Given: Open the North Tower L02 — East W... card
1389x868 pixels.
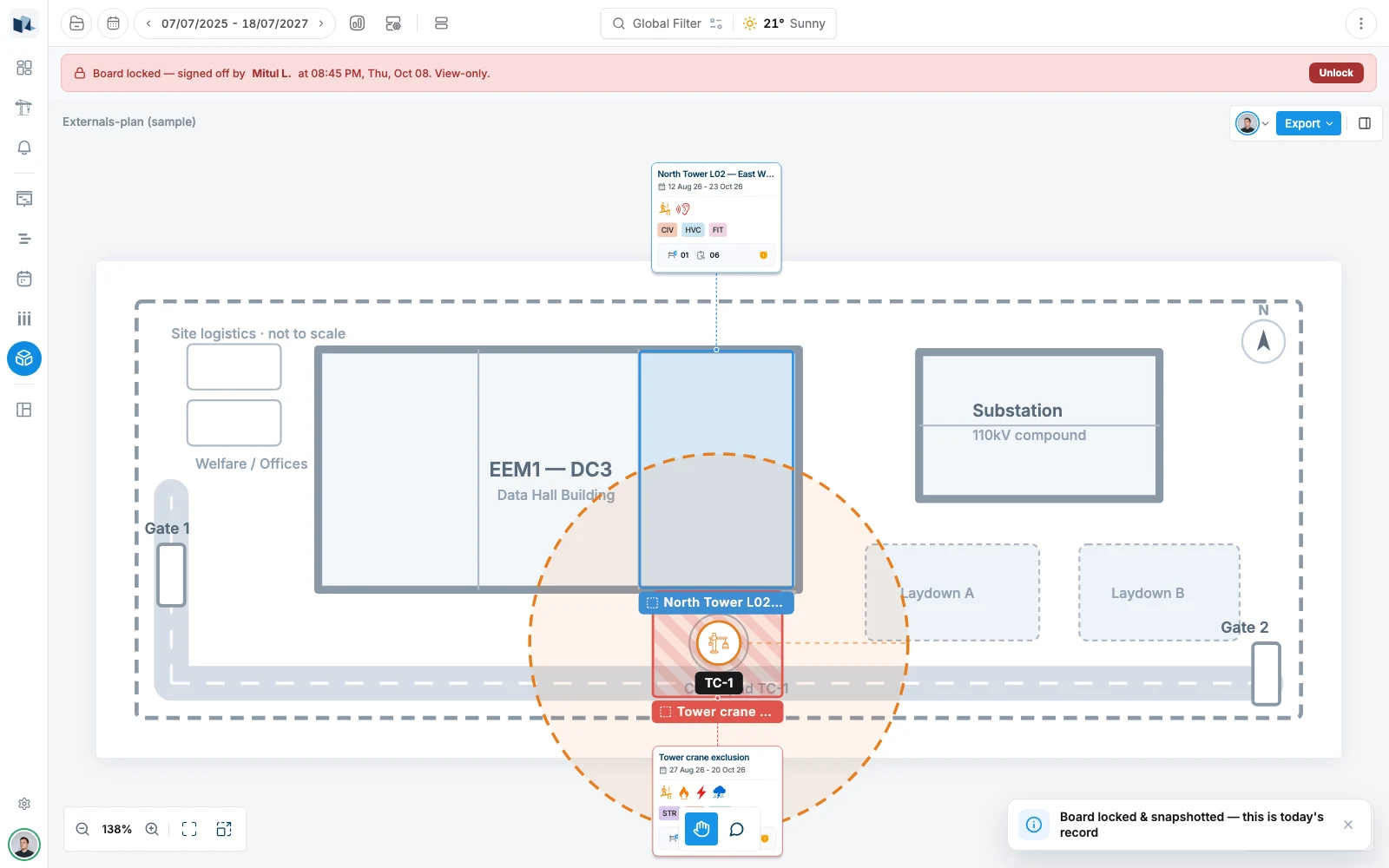Looking at the screenshot, I should click(x=716, y=218).
